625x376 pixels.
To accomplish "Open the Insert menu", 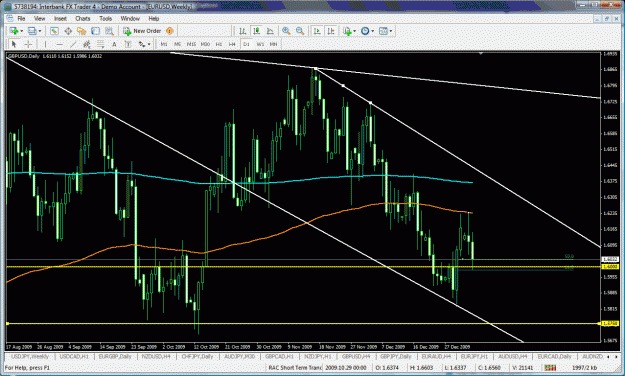I will [60, 18].
